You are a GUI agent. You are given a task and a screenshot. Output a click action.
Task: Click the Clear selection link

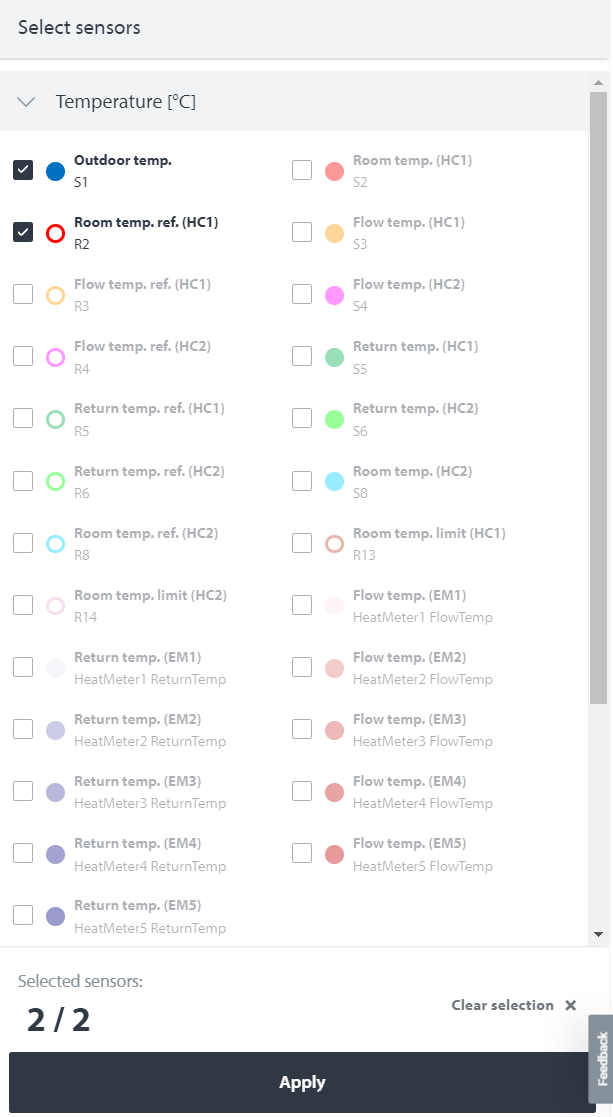click(x=502, y=1005)
